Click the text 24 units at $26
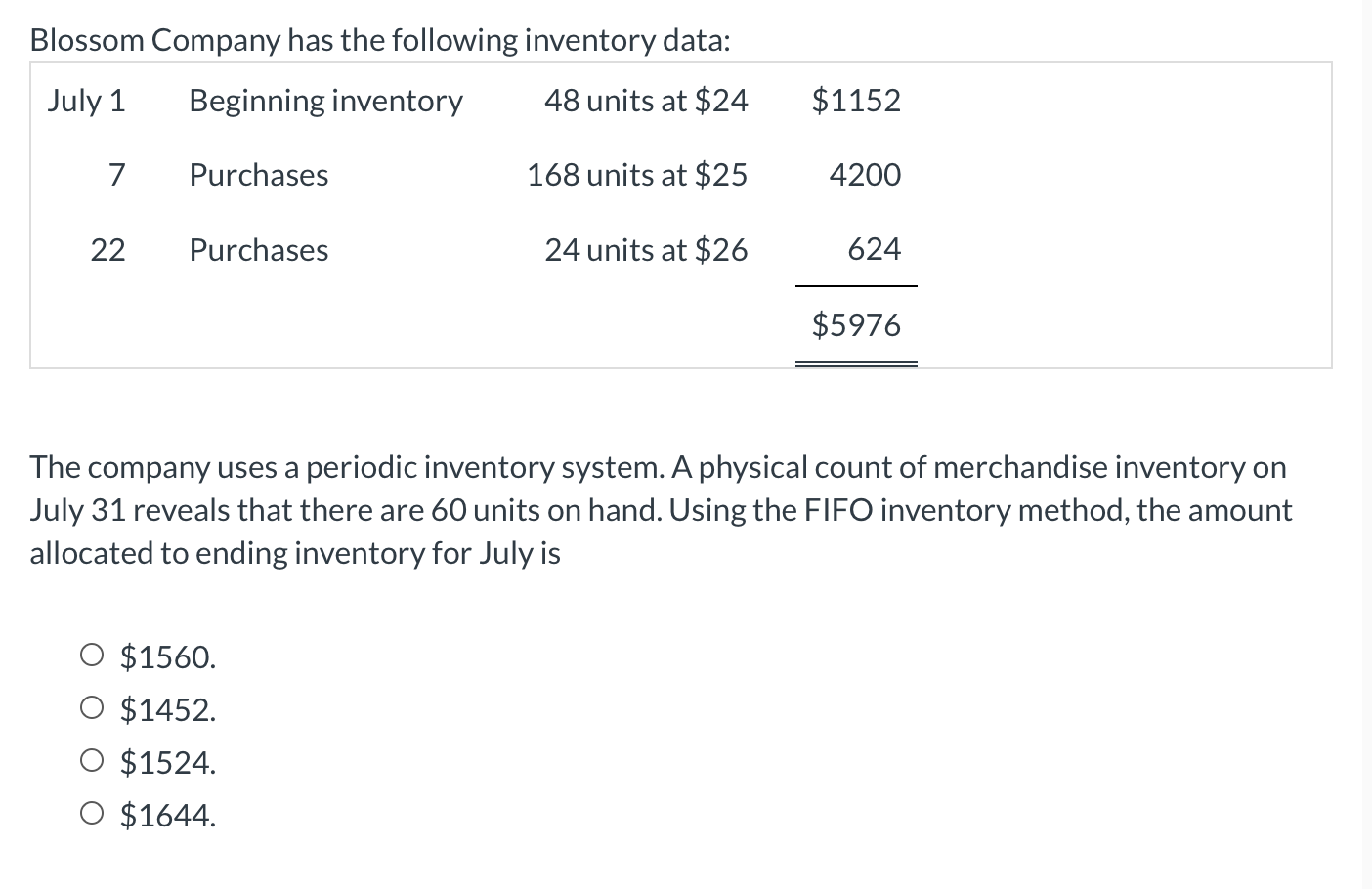Image resolution: width=1372 pixels, height=889 pixels. coord(647,250)
